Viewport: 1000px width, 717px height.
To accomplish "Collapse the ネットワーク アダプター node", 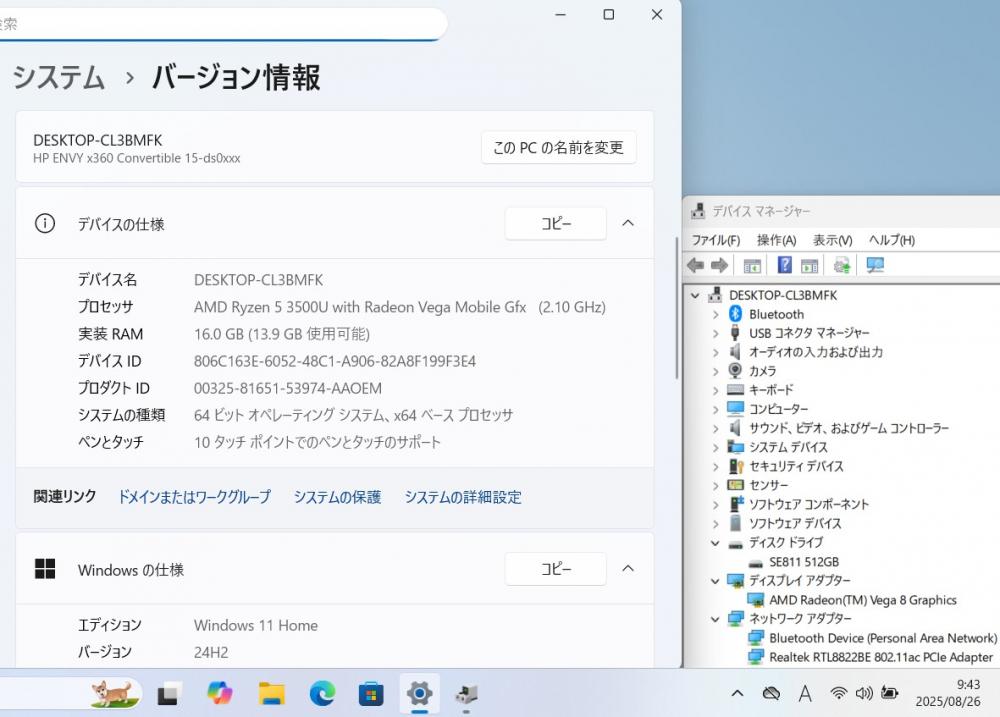I will 715,619.
